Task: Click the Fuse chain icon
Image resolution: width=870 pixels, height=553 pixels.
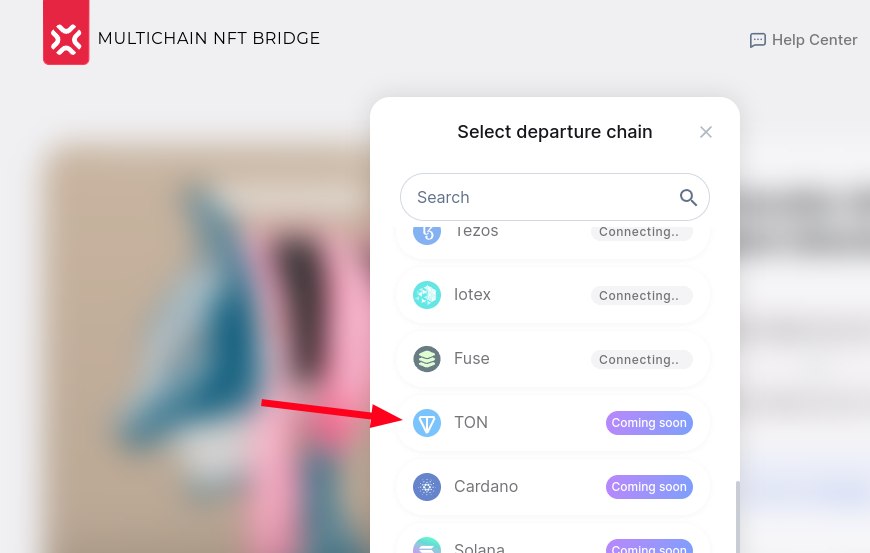Action: tap(427, 359)
